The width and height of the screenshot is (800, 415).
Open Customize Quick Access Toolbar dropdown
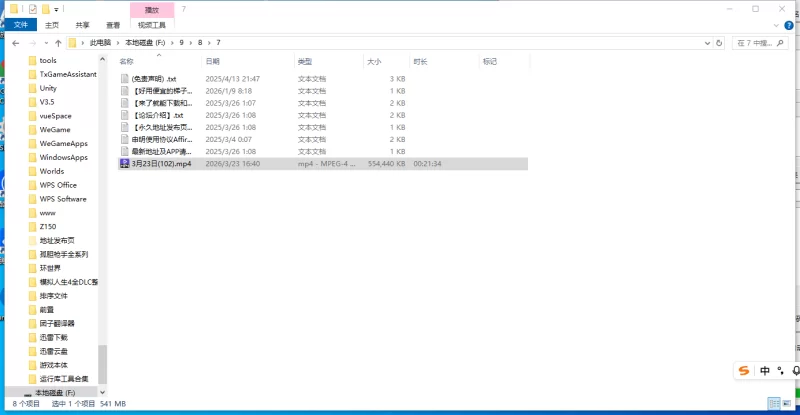pyautogui.click(x=56, y=9)
